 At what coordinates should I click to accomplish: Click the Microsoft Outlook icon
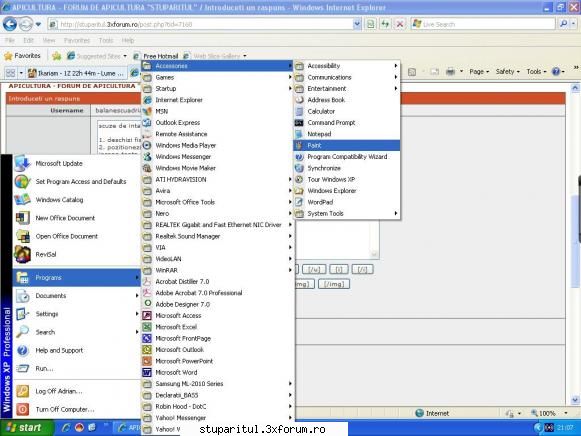[147, 350]
